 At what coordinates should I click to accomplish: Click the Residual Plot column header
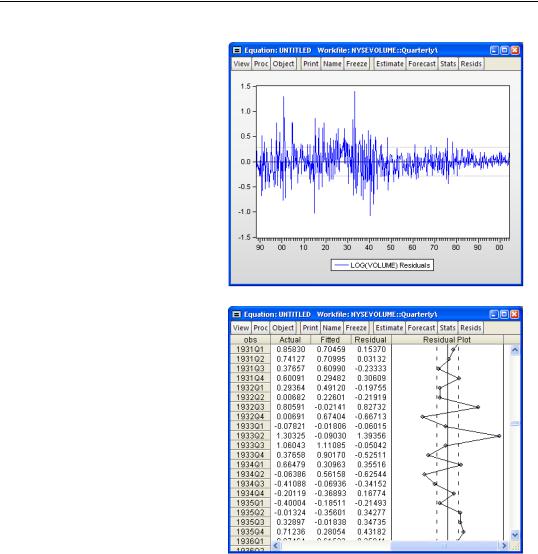[x=447, y=340]
